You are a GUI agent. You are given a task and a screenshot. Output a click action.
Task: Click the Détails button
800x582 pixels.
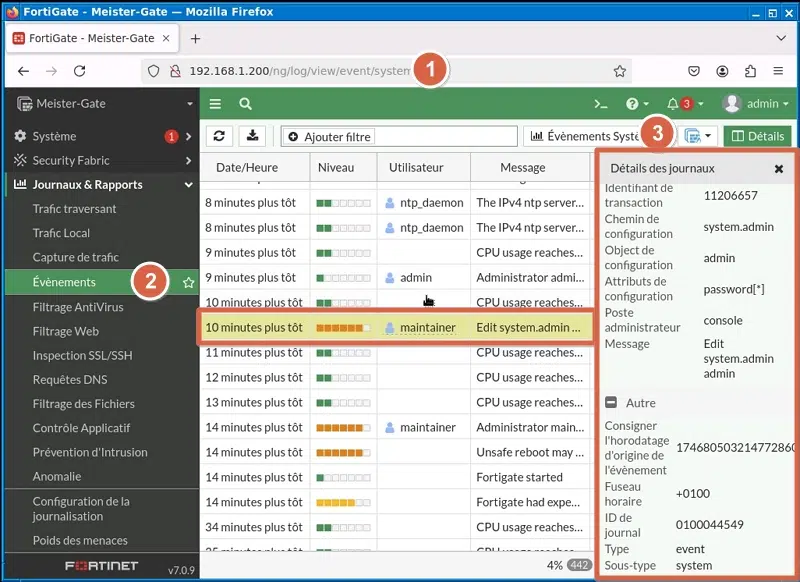pyautogui.click(x=757, y=135)
